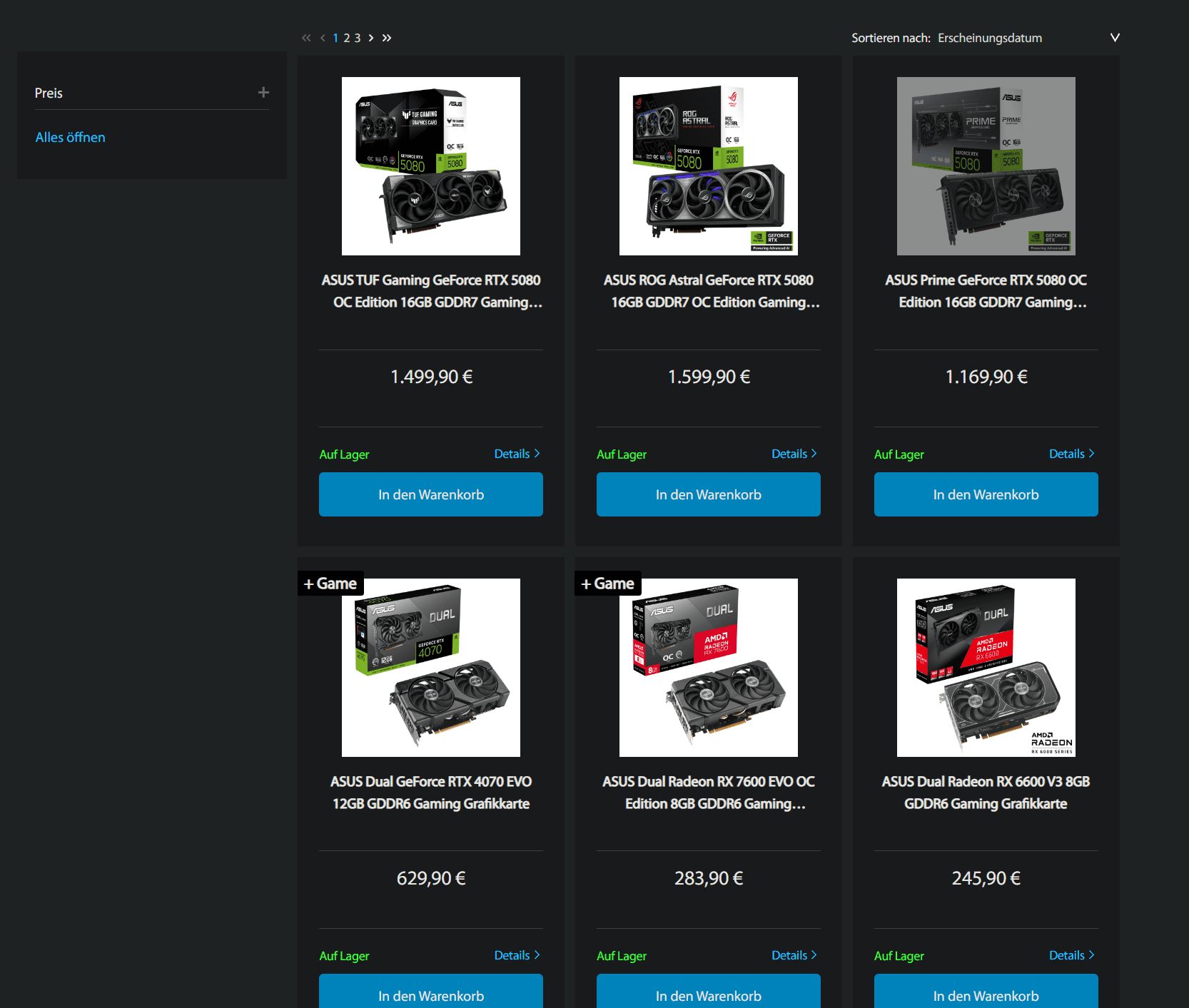
Task: Open ASUS Dual Radeon RX 6600 V3 image
Action: click(x=986, y=668)
